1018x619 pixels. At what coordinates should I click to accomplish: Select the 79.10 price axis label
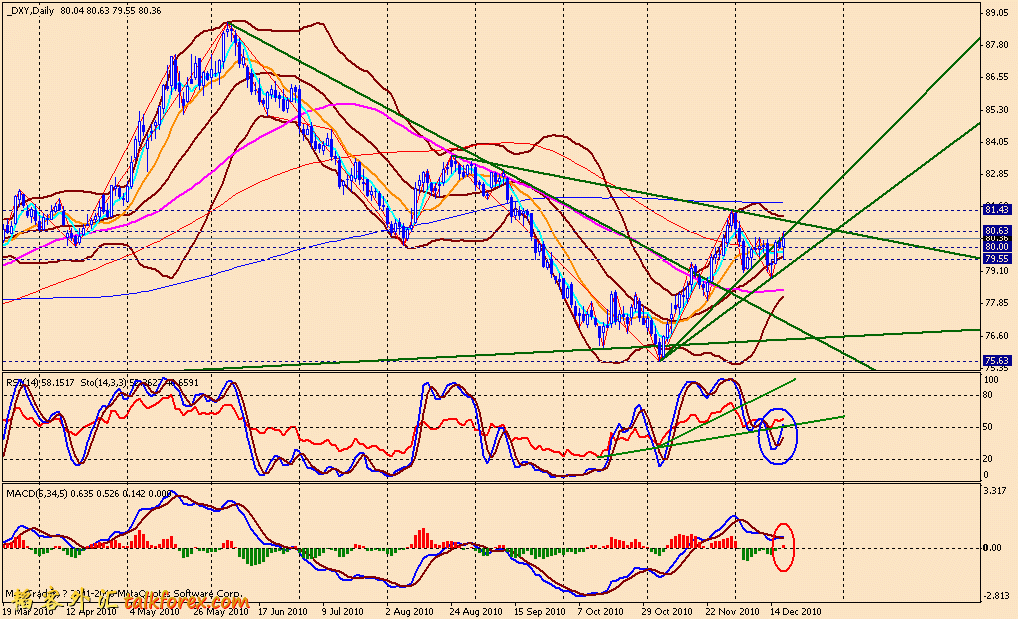(996, 271)
